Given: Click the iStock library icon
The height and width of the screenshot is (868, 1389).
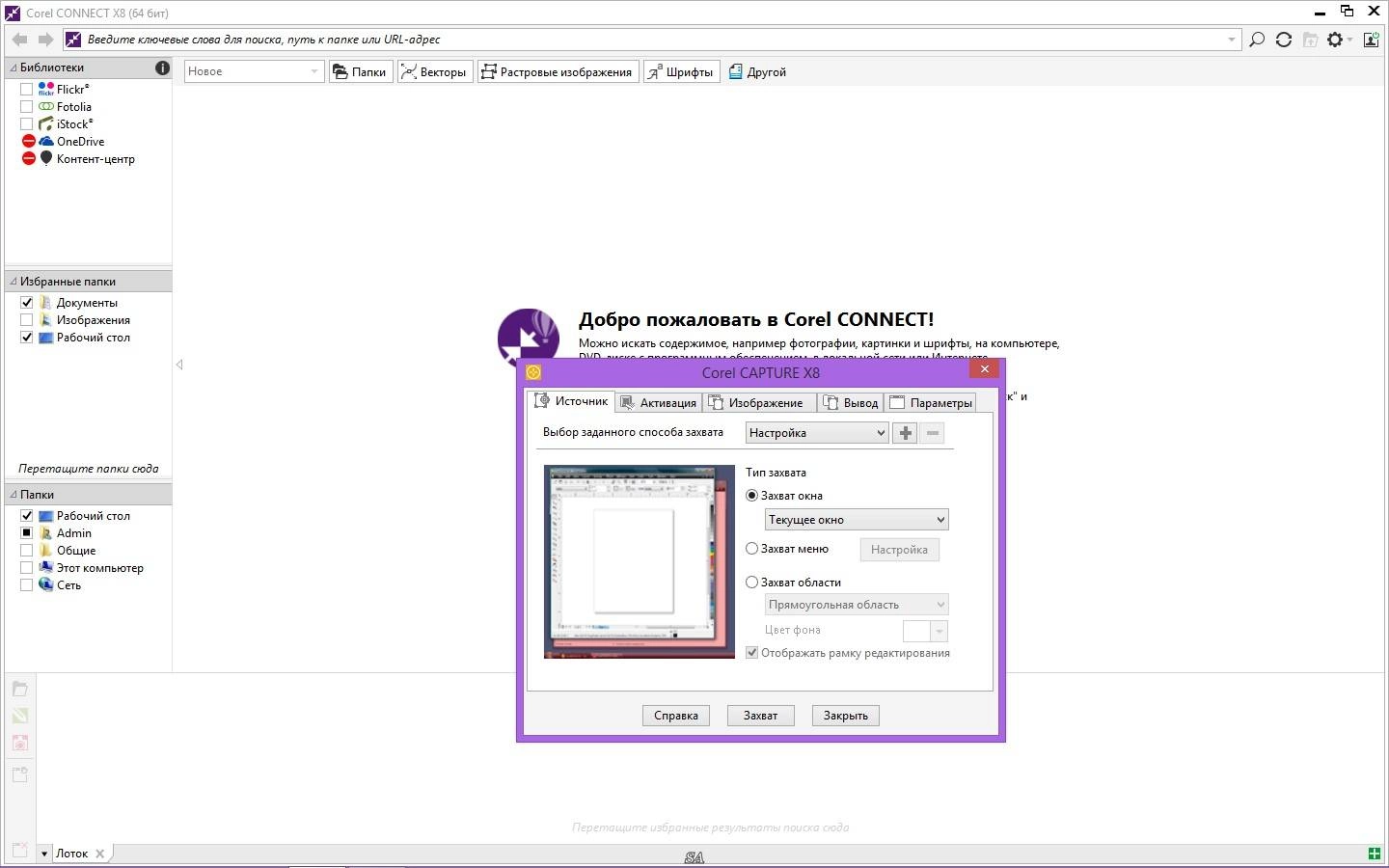Looking at the screenshot, I should click(45, 123).
